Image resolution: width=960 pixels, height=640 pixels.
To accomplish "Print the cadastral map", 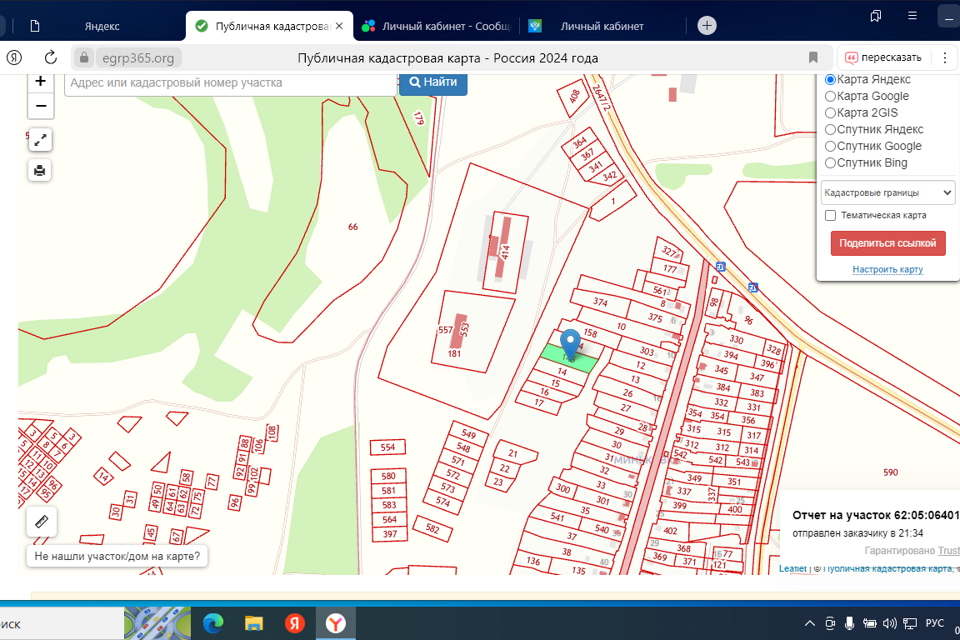I will [x=40, y=170].
